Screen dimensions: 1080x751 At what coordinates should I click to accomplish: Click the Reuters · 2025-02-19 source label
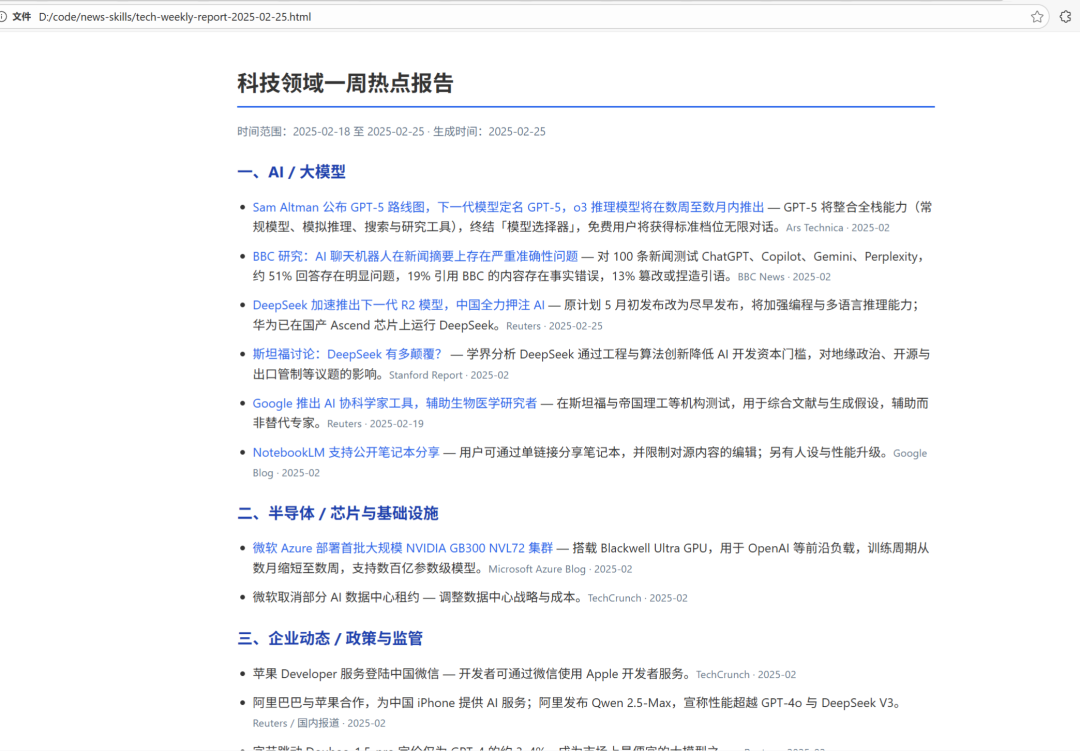pos(375,424)
